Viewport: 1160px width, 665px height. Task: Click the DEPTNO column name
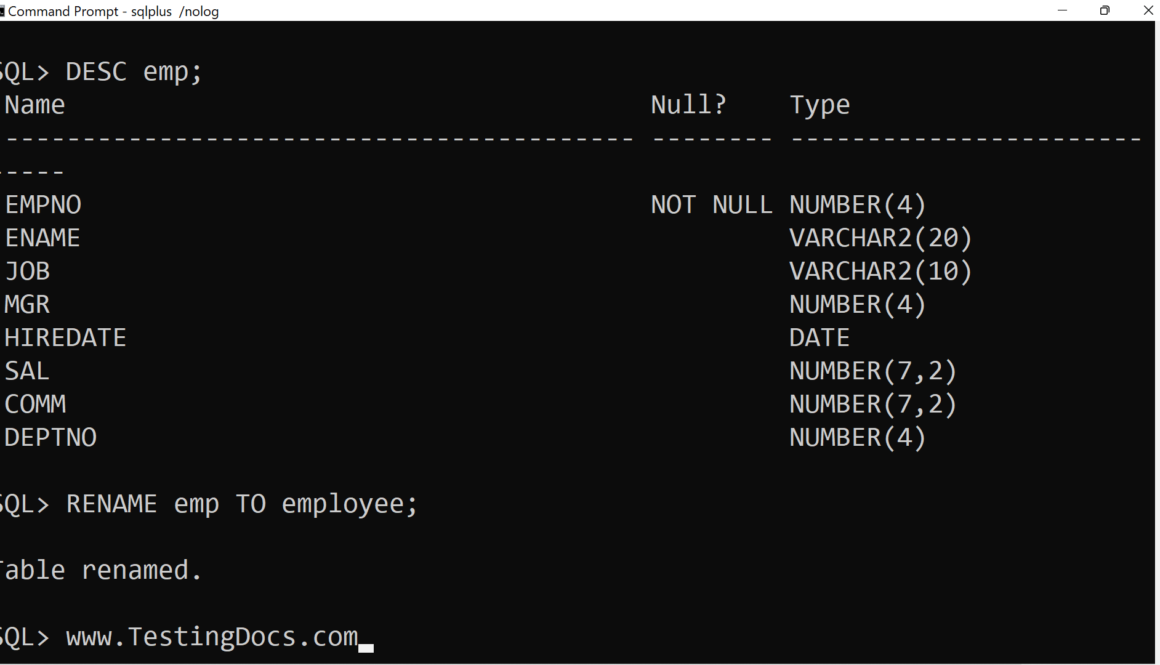(50, 437)
